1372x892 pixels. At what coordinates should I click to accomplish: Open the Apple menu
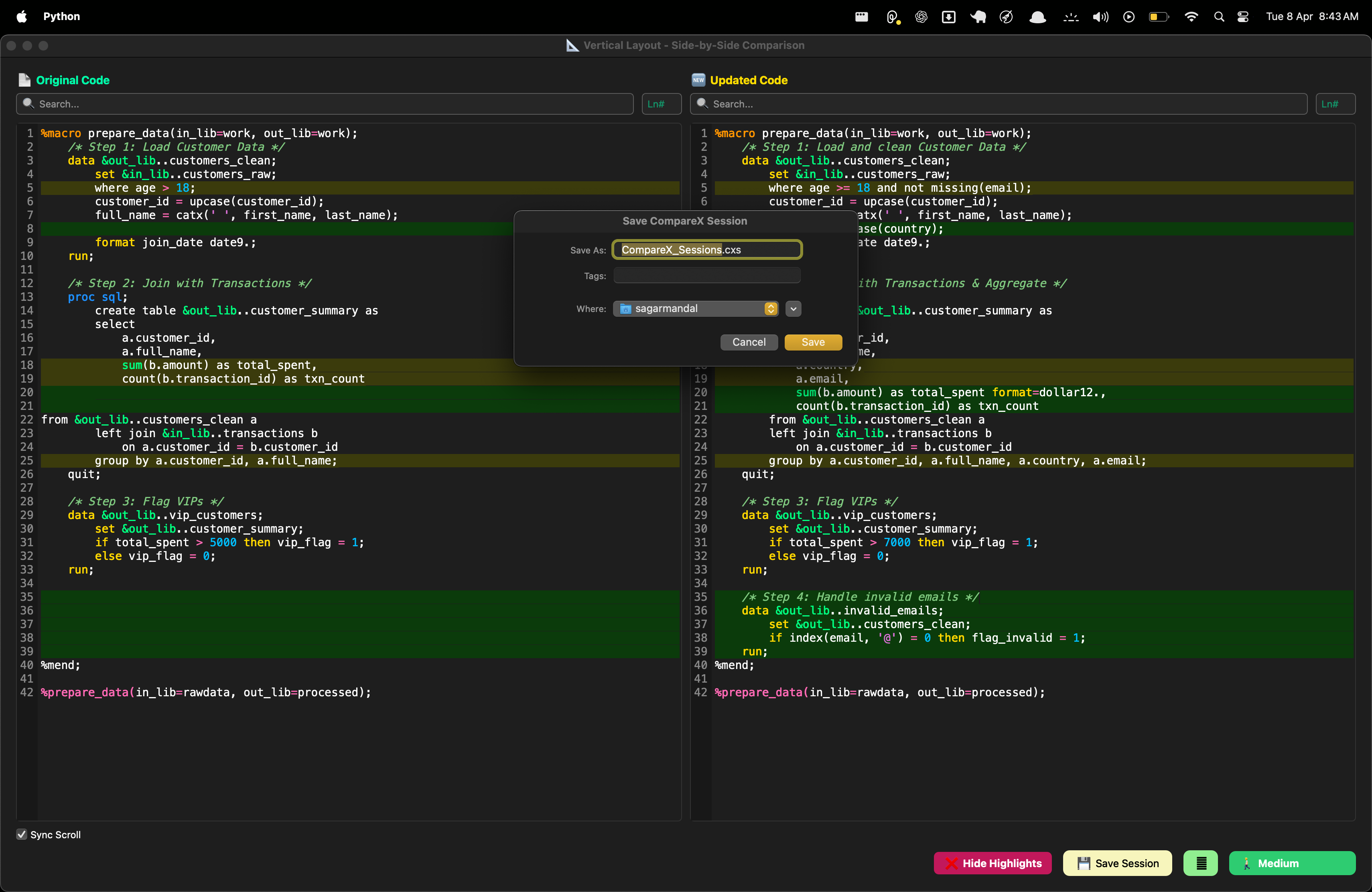22,17
